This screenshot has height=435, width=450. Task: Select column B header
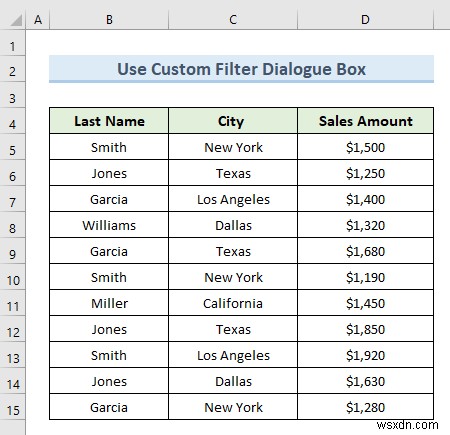click(x=109, y=20)
